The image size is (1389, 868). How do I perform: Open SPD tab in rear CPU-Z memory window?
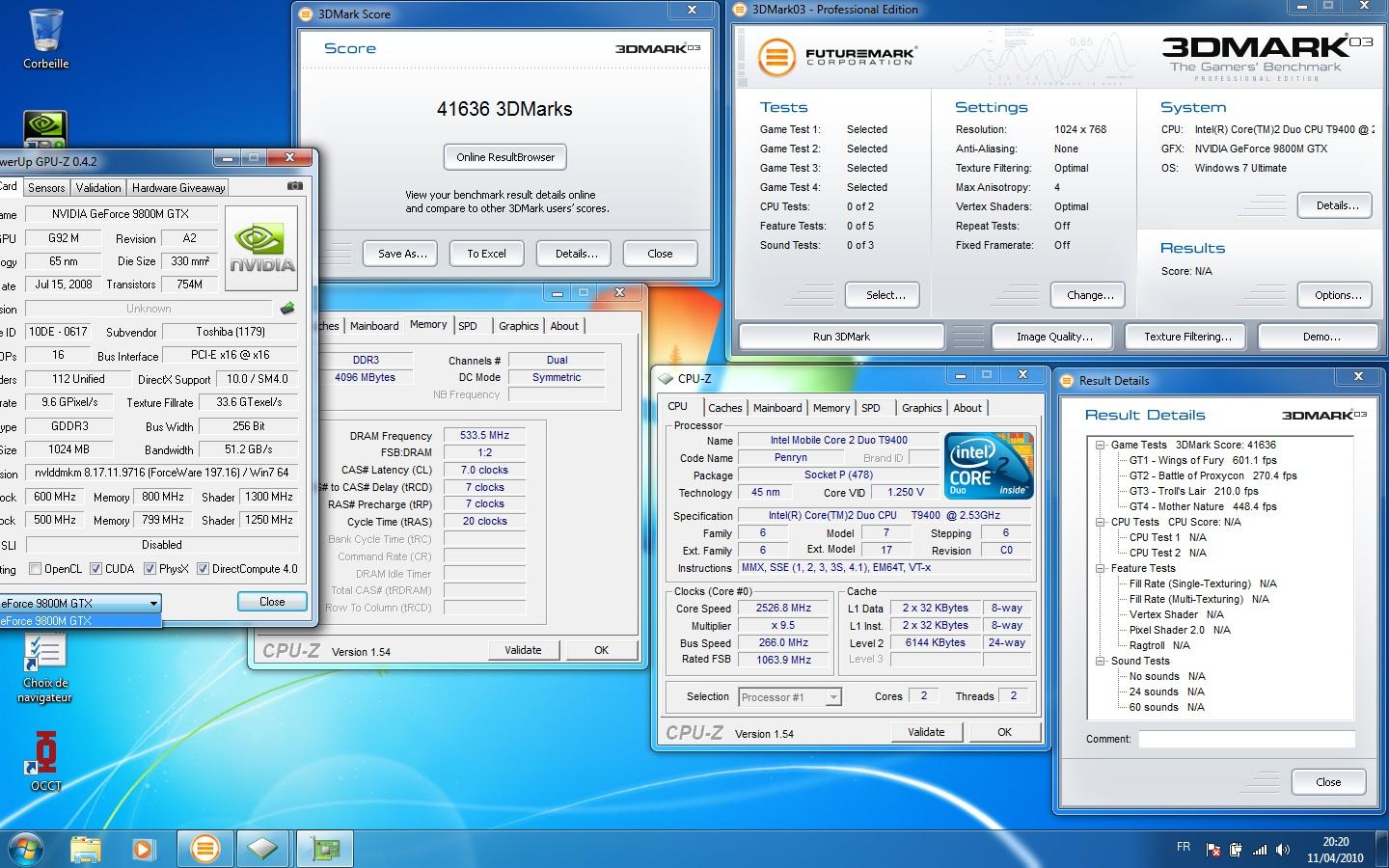click(468, 326)
